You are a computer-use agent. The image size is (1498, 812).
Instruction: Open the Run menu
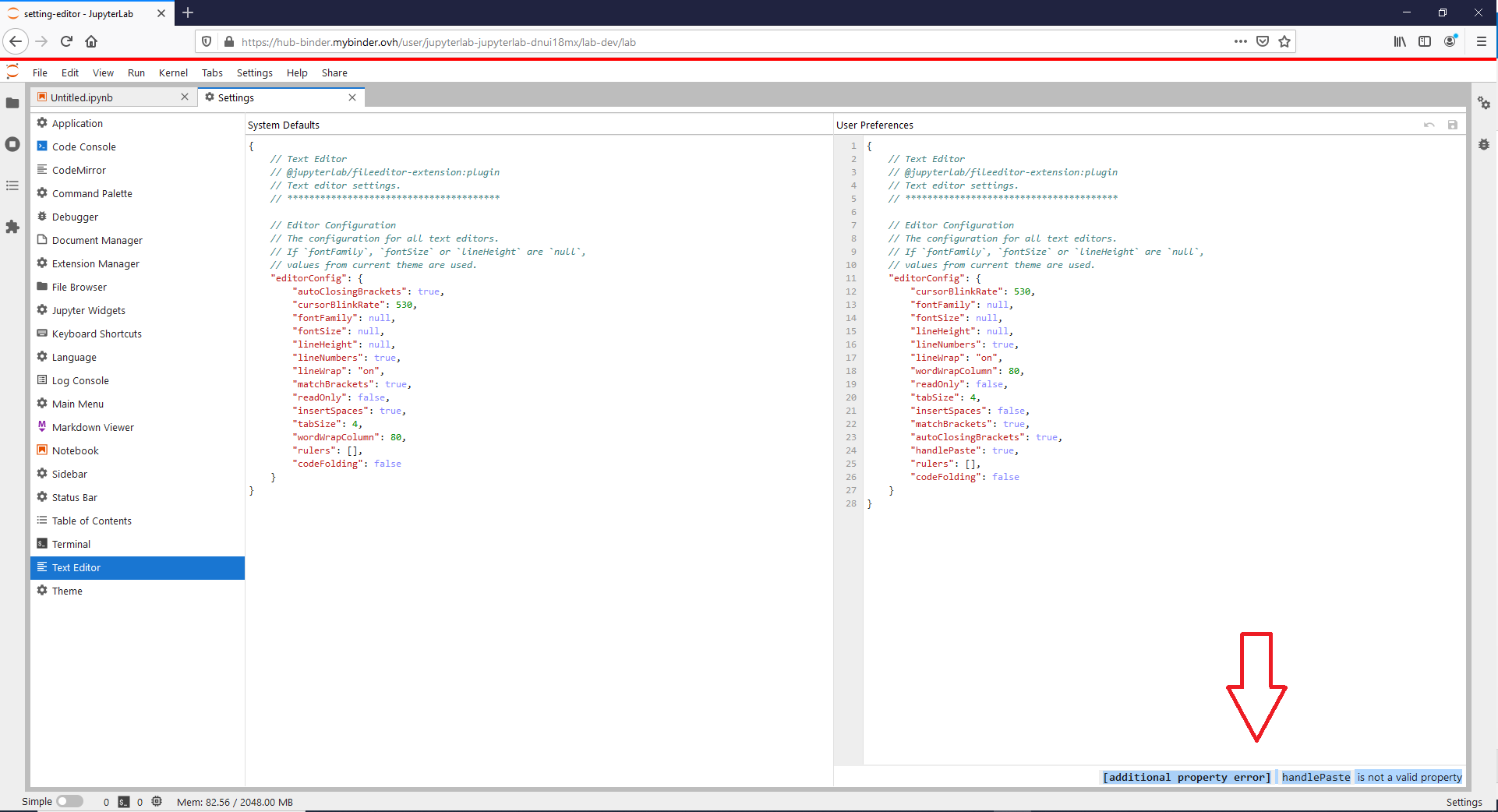(136, 73)
